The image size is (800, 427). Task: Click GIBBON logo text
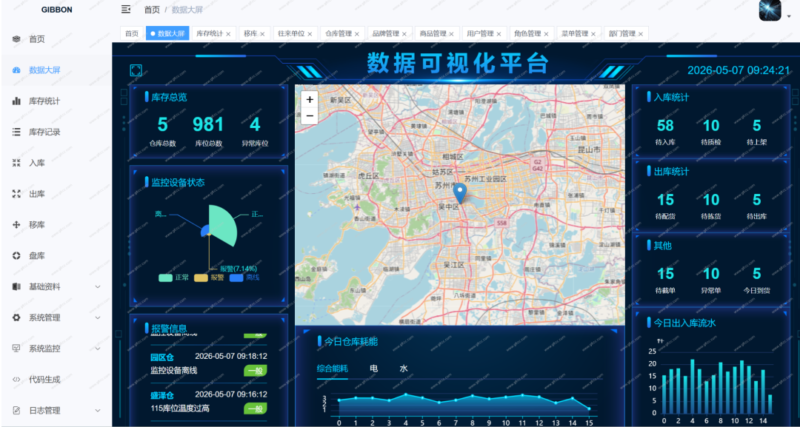(57, 9)
